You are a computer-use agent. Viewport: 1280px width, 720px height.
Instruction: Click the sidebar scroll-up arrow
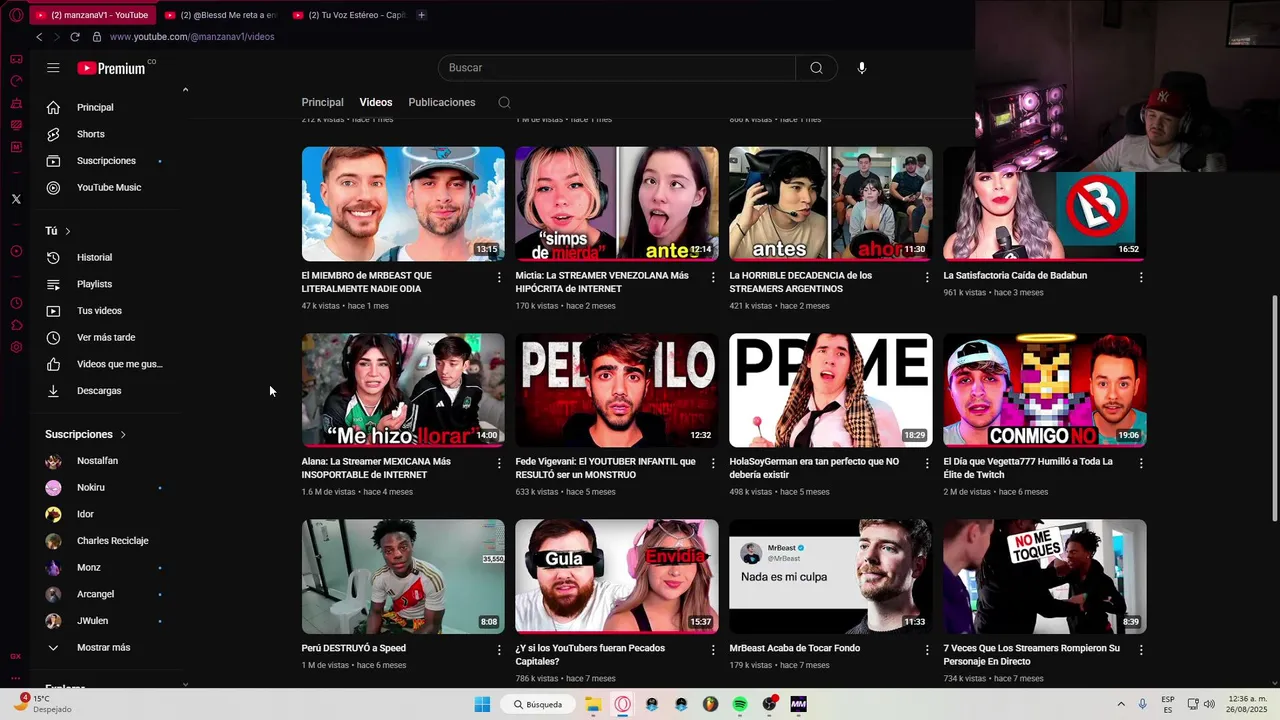point(185,90)
